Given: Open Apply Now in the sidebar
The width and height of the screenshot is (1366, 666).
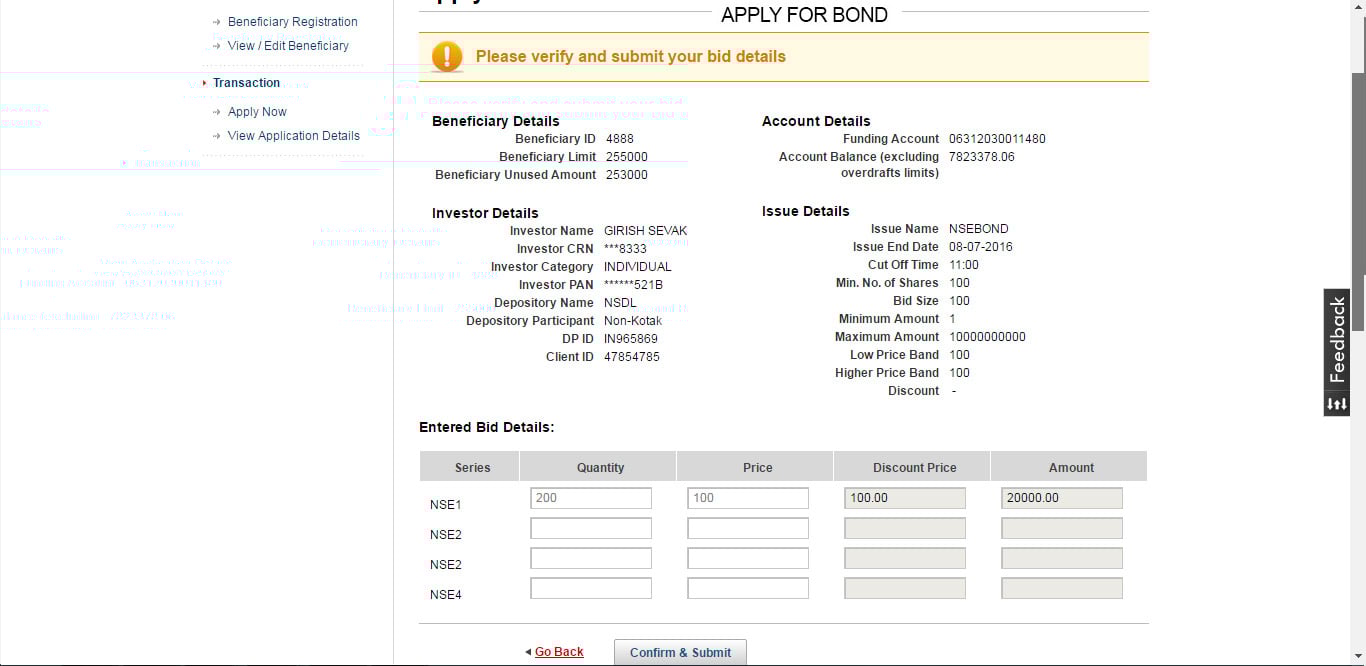Looking at the screenshot, I should coord(257,112).
